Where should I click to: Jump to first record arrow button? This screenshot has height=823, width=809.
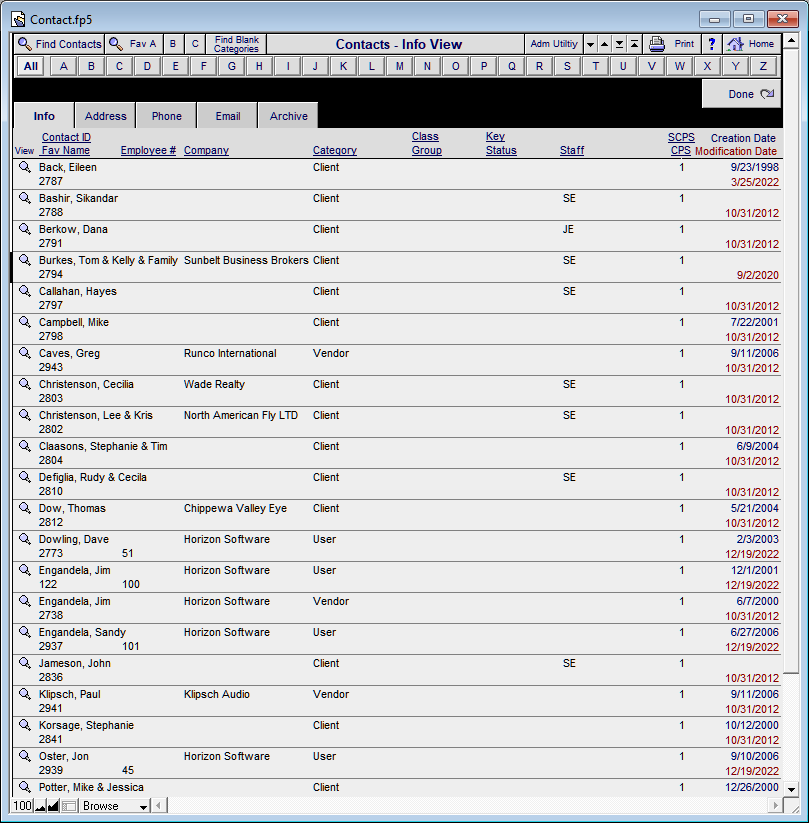click(x=634, y=44)
